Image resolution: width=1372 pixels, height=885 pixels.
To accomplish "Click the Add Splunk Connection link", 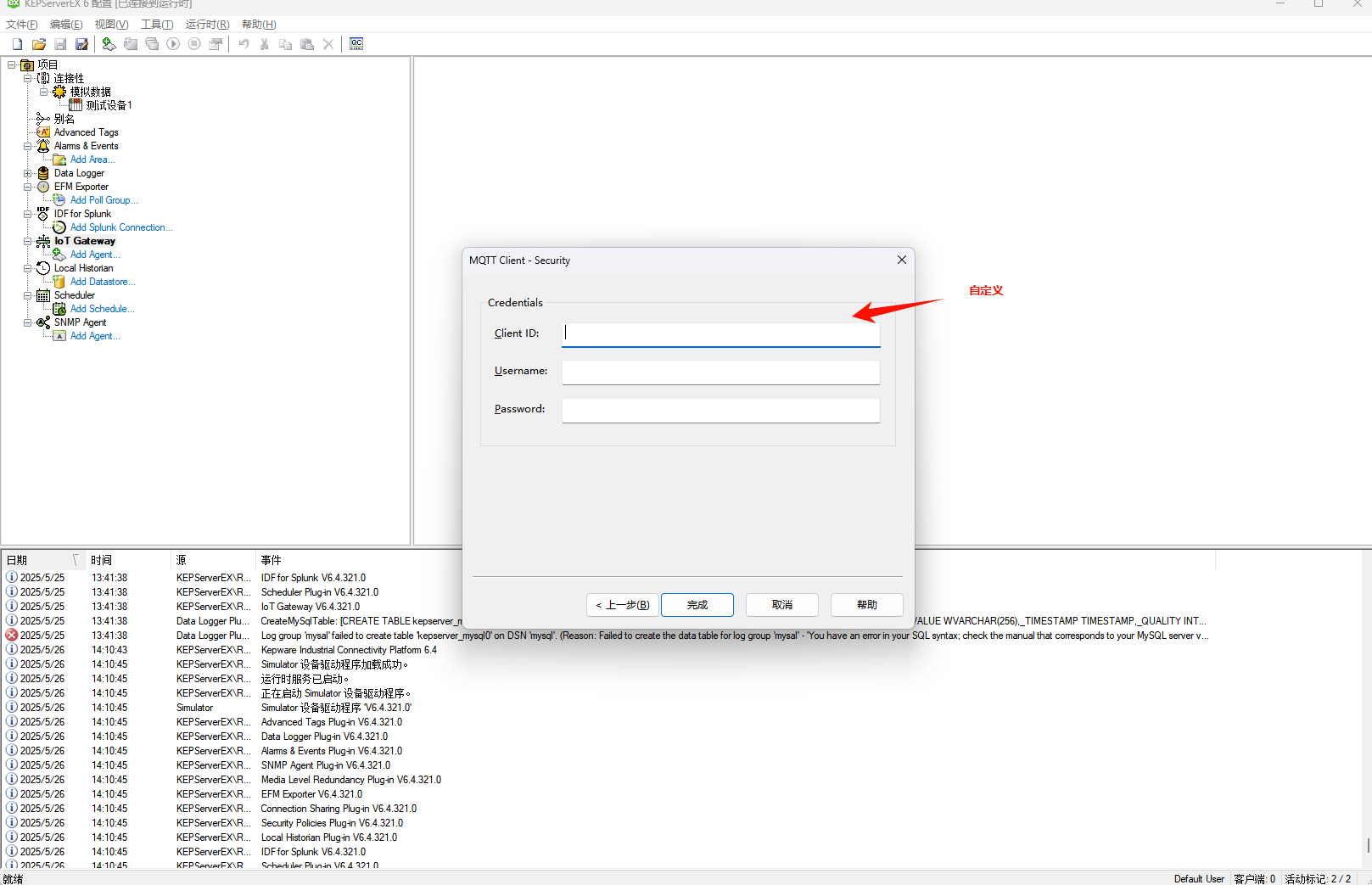I will pyautogui.click(x=120, y=227).
